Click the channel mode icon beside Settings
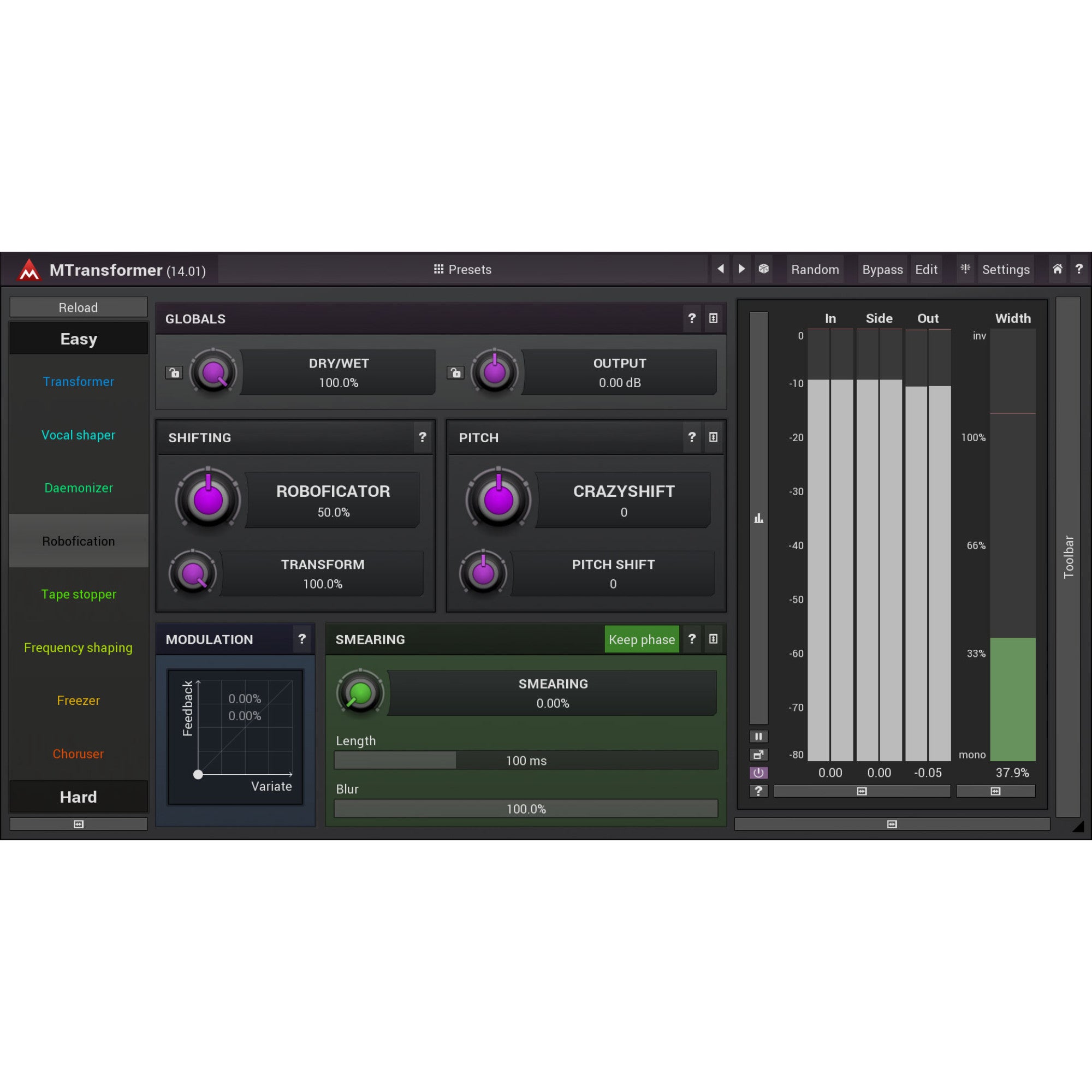This screenshot has height=1092, width=1092. [x=965, y=269]
